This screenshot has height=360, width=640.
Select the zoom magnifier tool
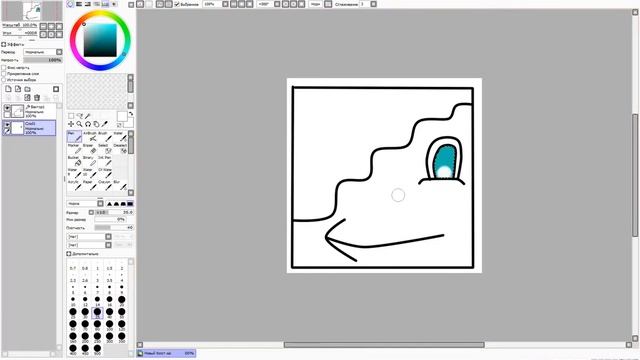coord(79,124)
